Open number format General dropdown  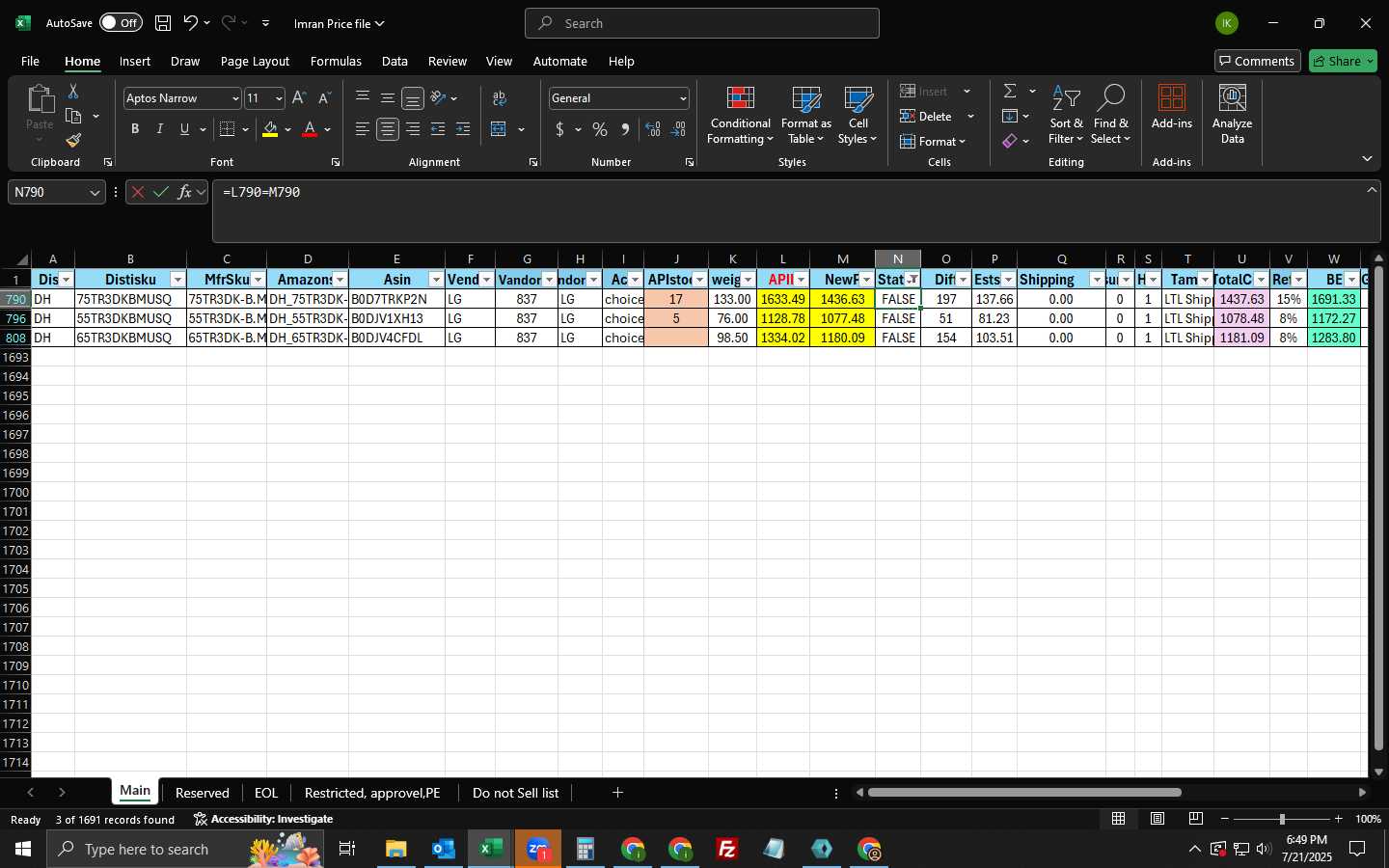point(683,98)
